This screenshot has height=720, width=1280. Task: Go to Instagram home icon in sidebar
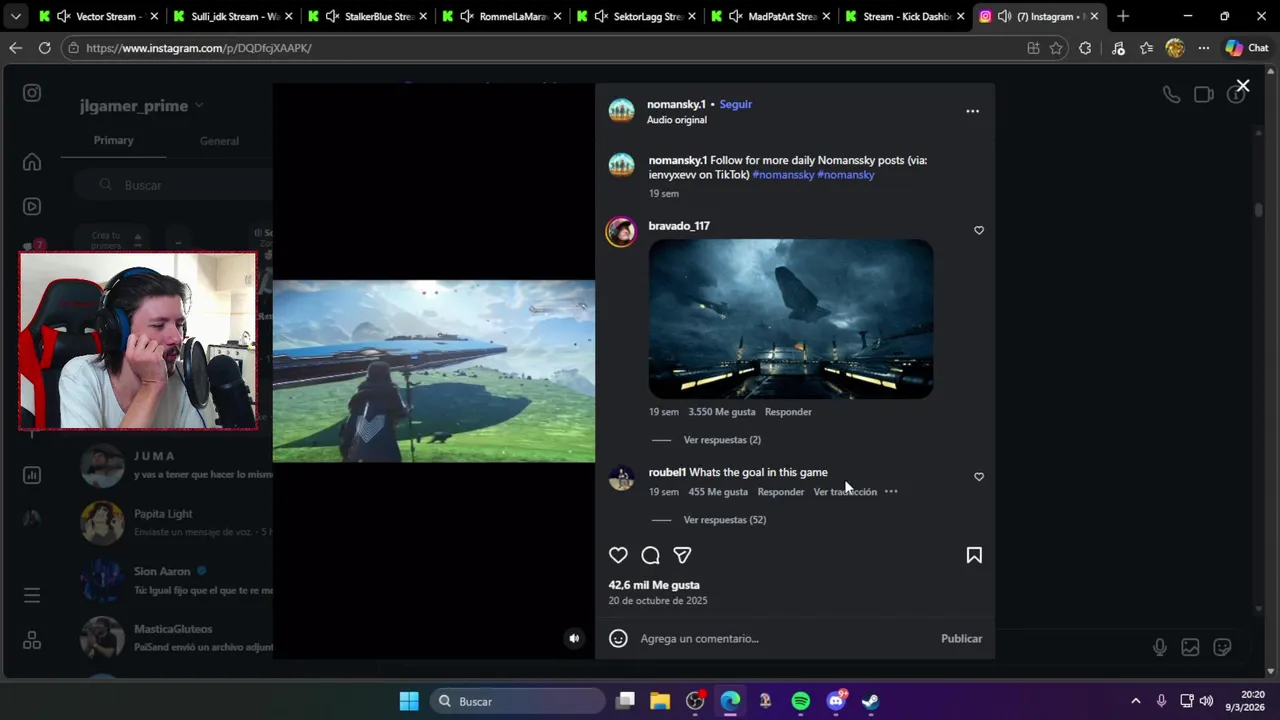[x=32, y=162]
